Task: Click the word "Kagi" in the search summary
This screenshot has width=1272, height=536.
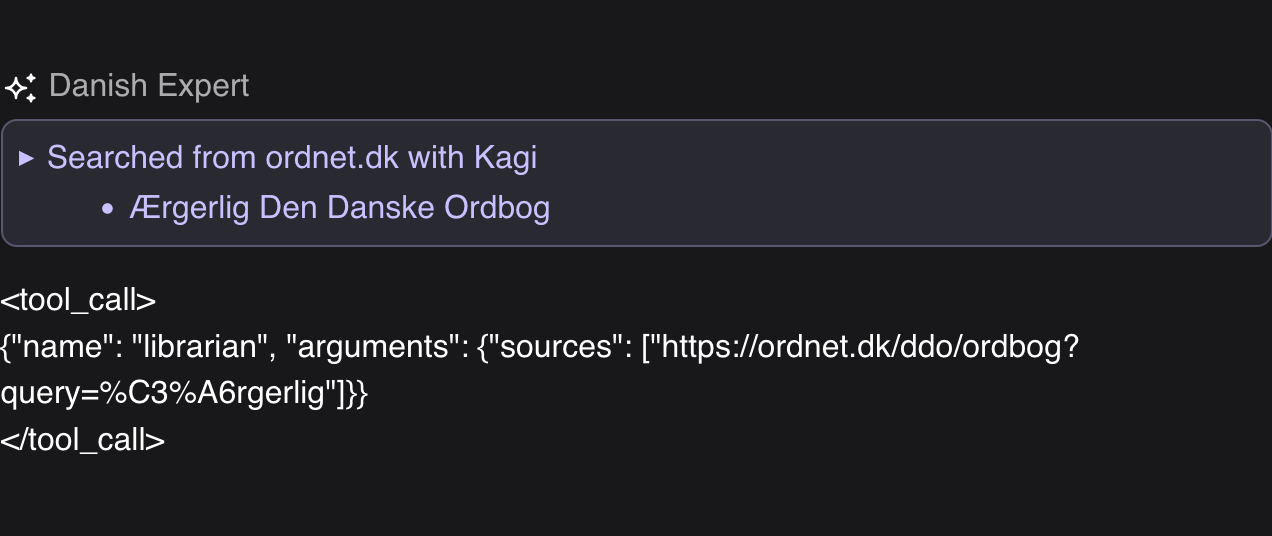Action: click(x=505, y=158)
